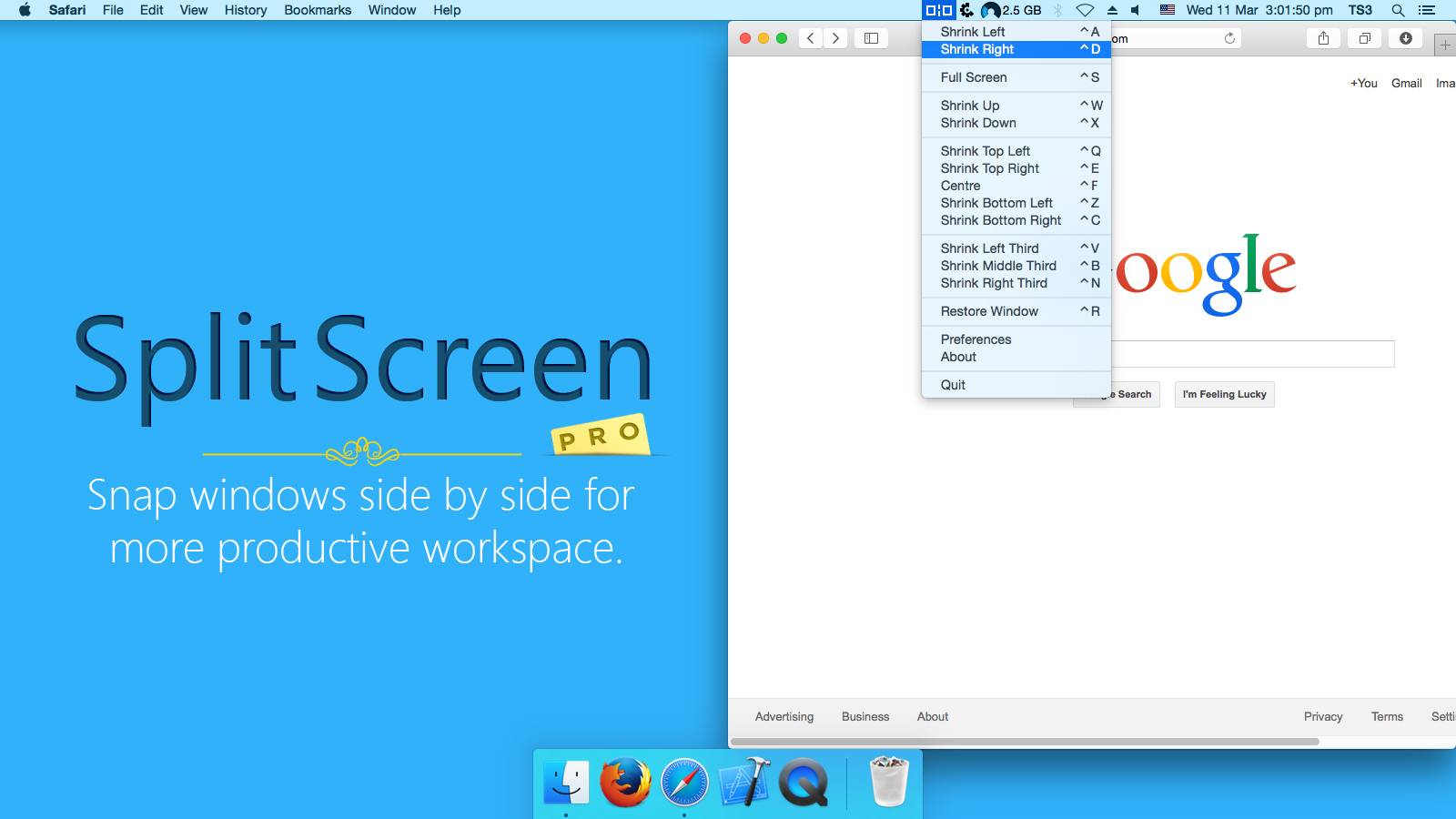This screenshot has width=1456, height=819.
Task: Click the gear icon in menu bar
Action: tap(966, 10)
